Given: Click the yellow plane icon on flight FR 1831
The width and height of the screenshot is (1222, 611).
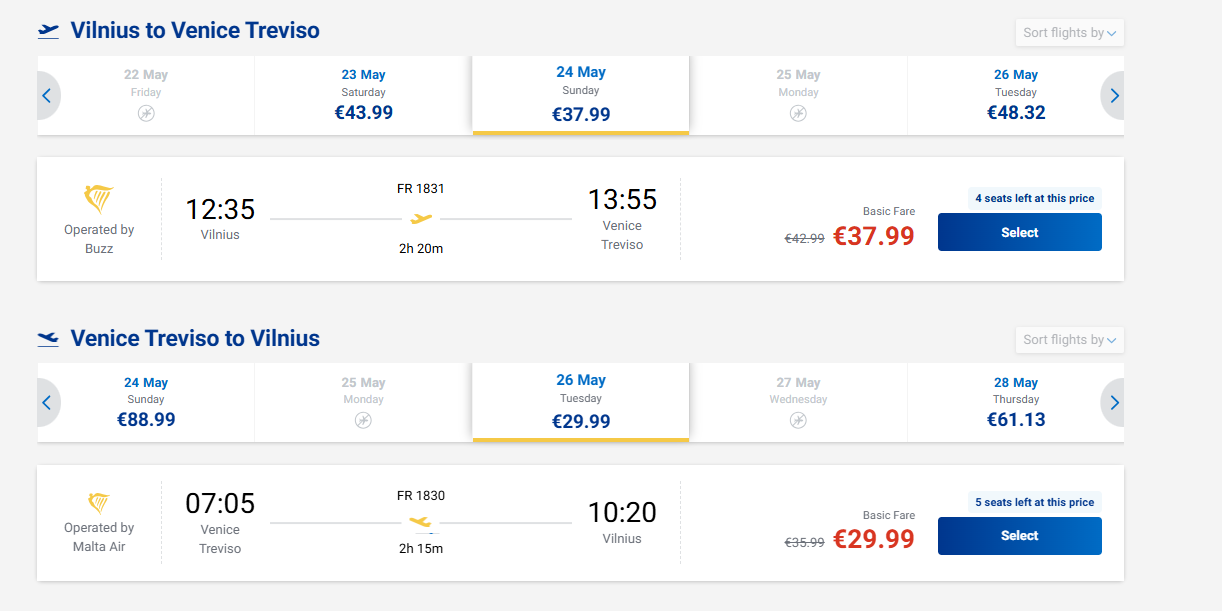Looking at the screenshot, I should pos(421,218).
